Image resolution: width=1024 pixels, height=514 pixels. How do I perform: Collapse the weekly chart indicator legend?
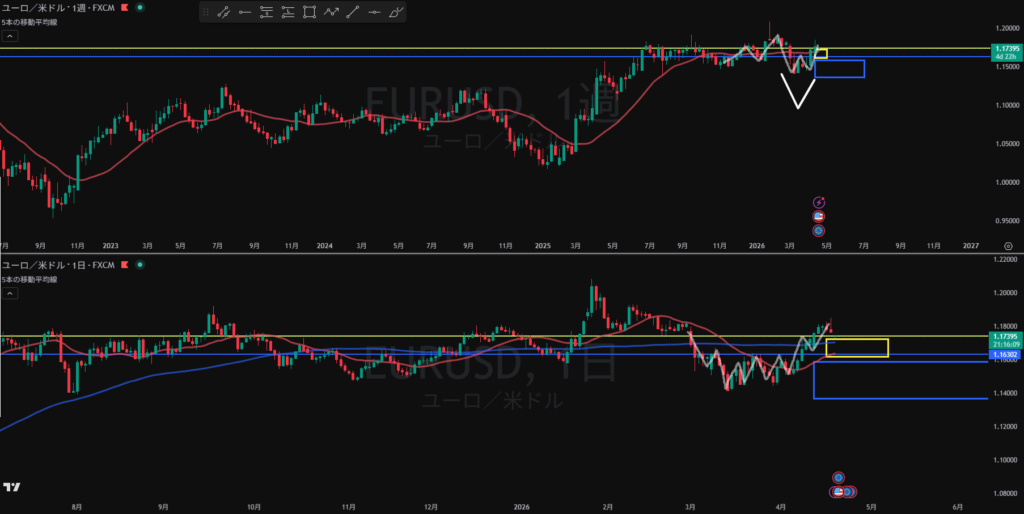coord(9,35)
